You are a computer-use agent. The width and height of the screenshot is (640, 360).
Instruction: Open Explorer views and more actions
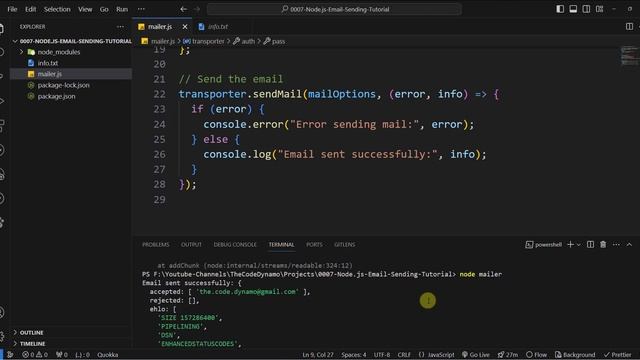point(120,27)
